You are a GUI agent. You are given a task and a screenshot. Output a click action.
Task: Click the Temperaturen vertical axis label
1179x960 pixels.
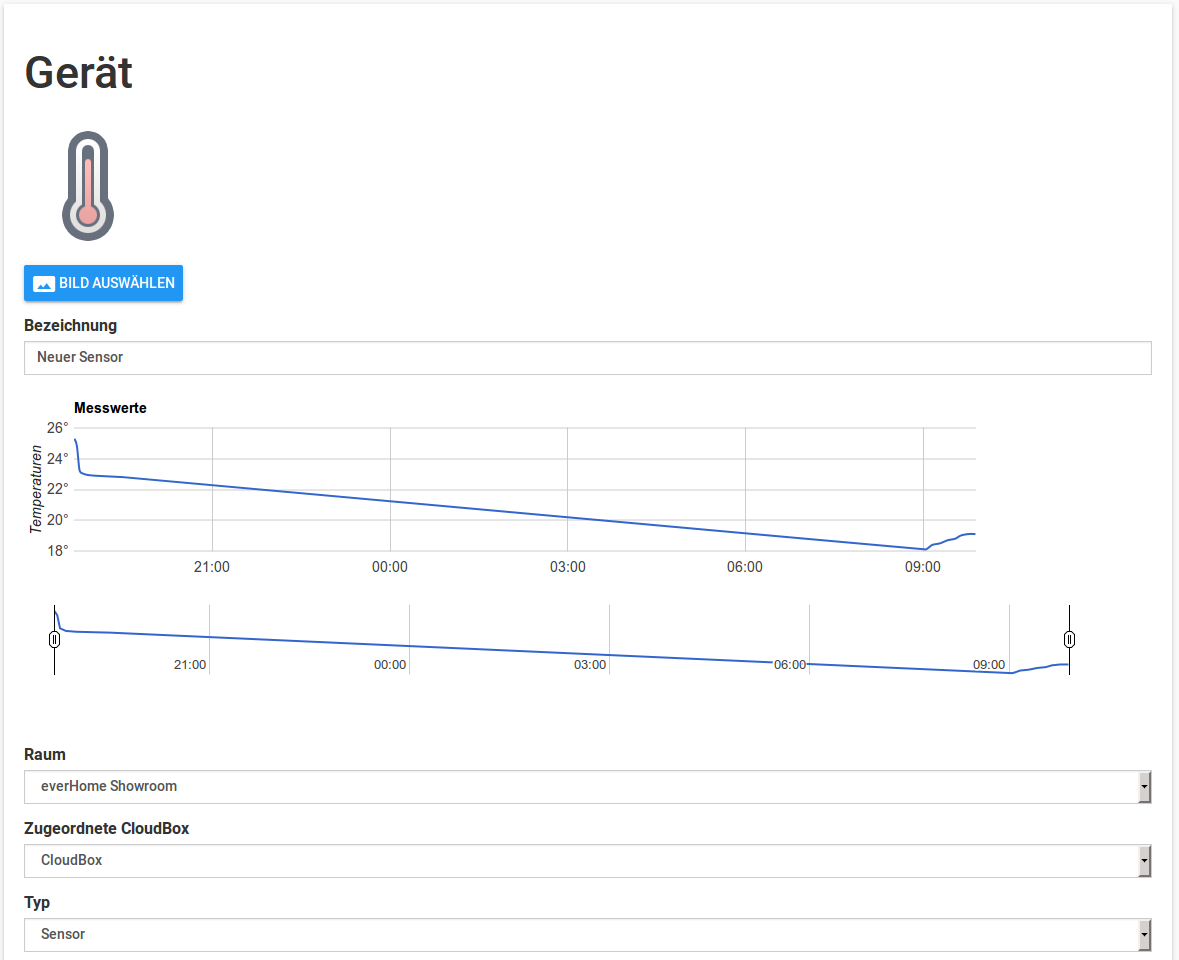pyautogui.click(x=36, y=489)
